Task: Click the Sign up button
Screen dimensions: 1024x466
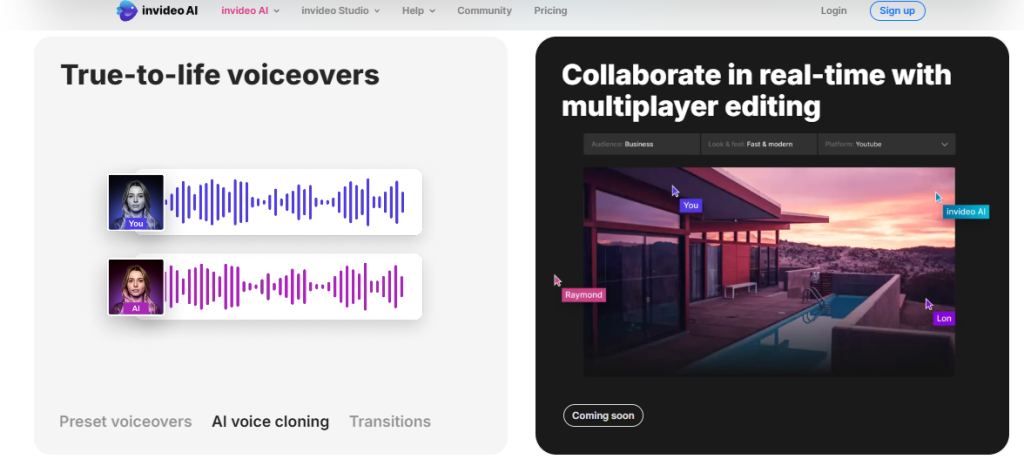Action: pos(897,10)
